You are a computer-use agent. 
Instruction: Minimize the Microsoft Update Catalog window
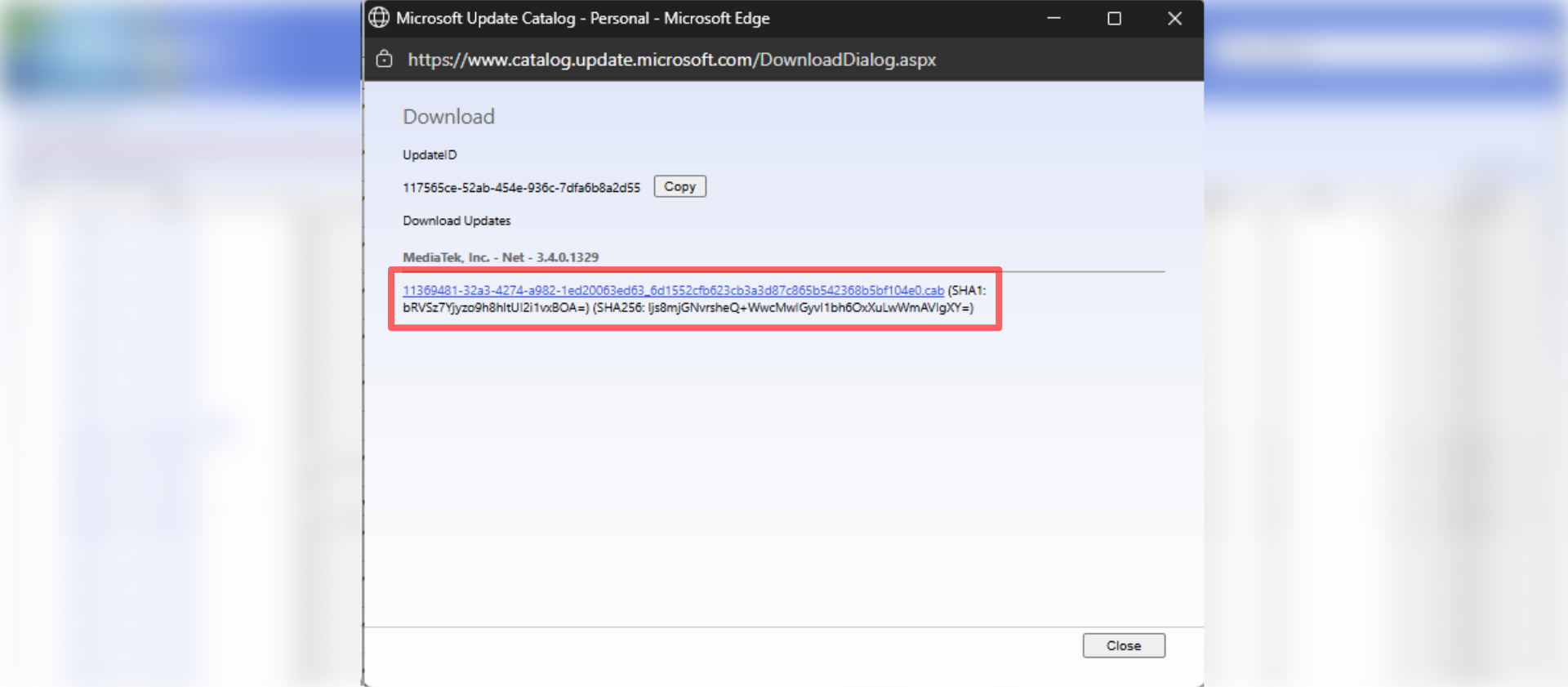[x=1053, y=18]
